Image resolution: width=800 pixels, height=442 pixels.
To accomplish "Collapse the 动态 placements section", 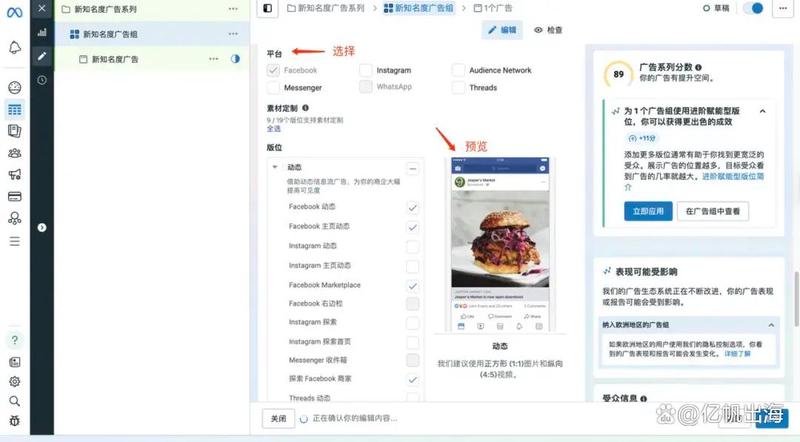I will 275,168.
